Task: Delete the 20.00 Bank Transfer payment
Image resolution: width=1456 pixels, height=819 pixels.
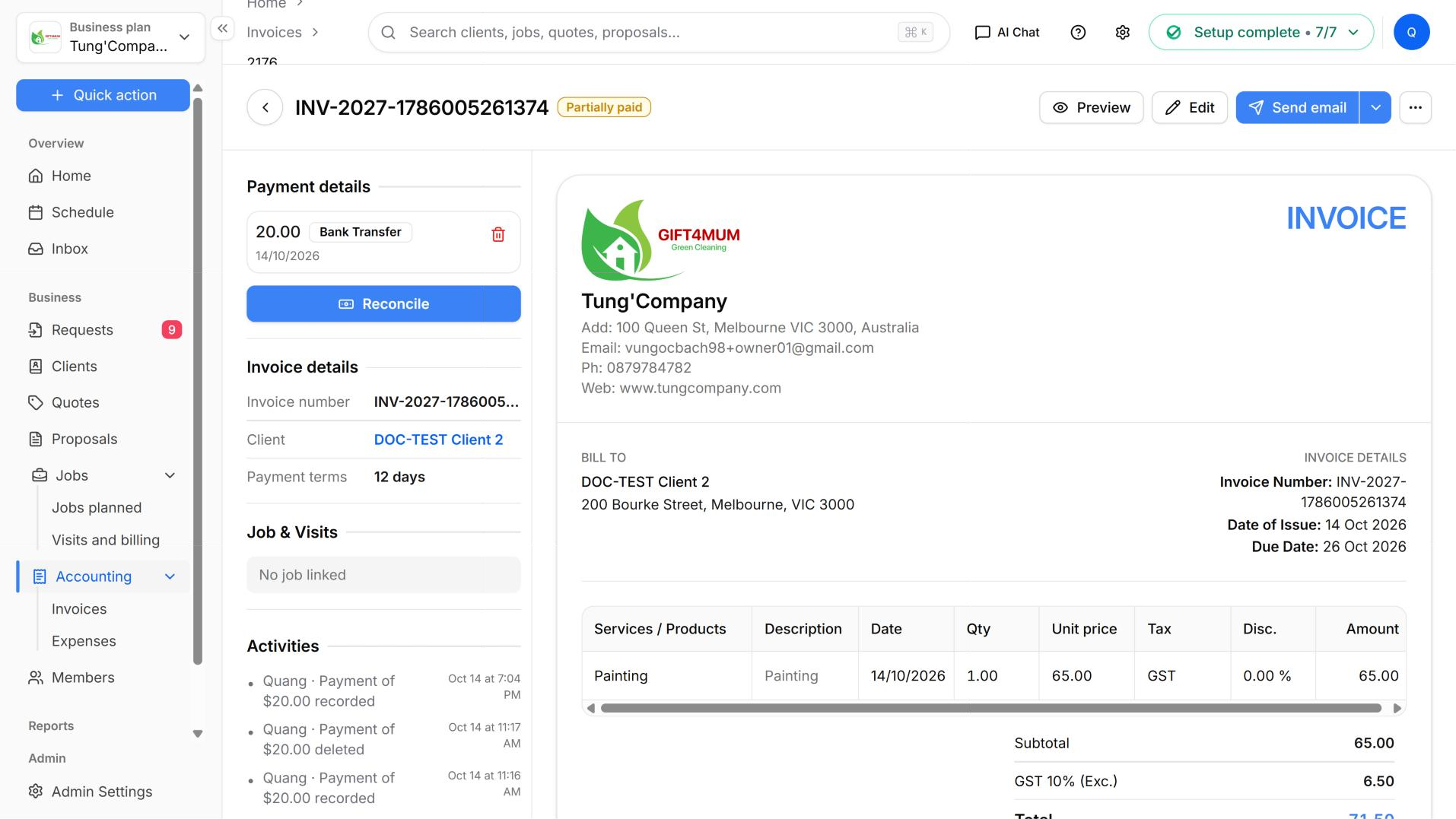Action: pyautogui.click(x=498, y=234)
